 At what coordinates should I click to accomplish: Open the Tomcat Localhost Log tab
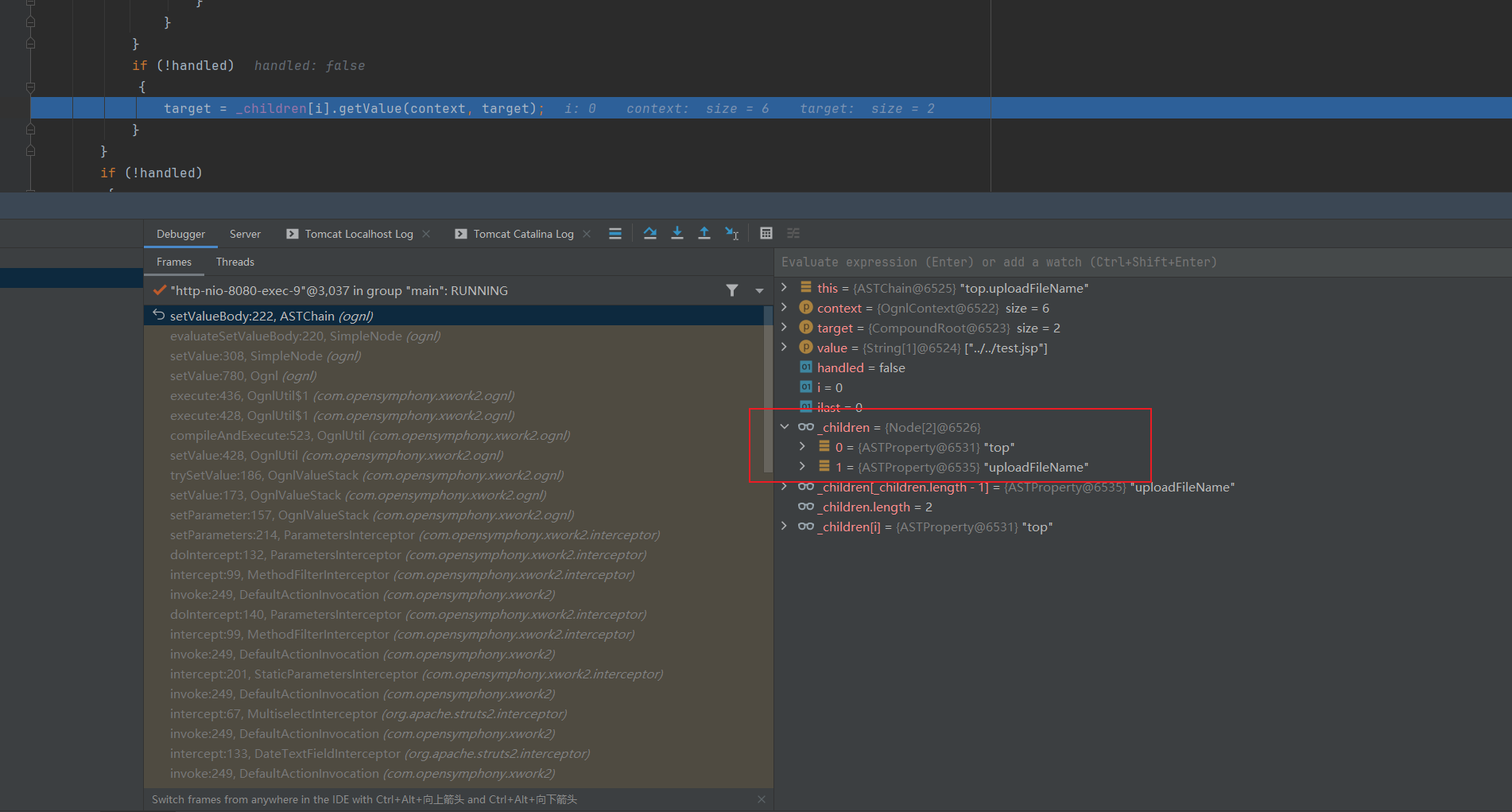point(359,234)
